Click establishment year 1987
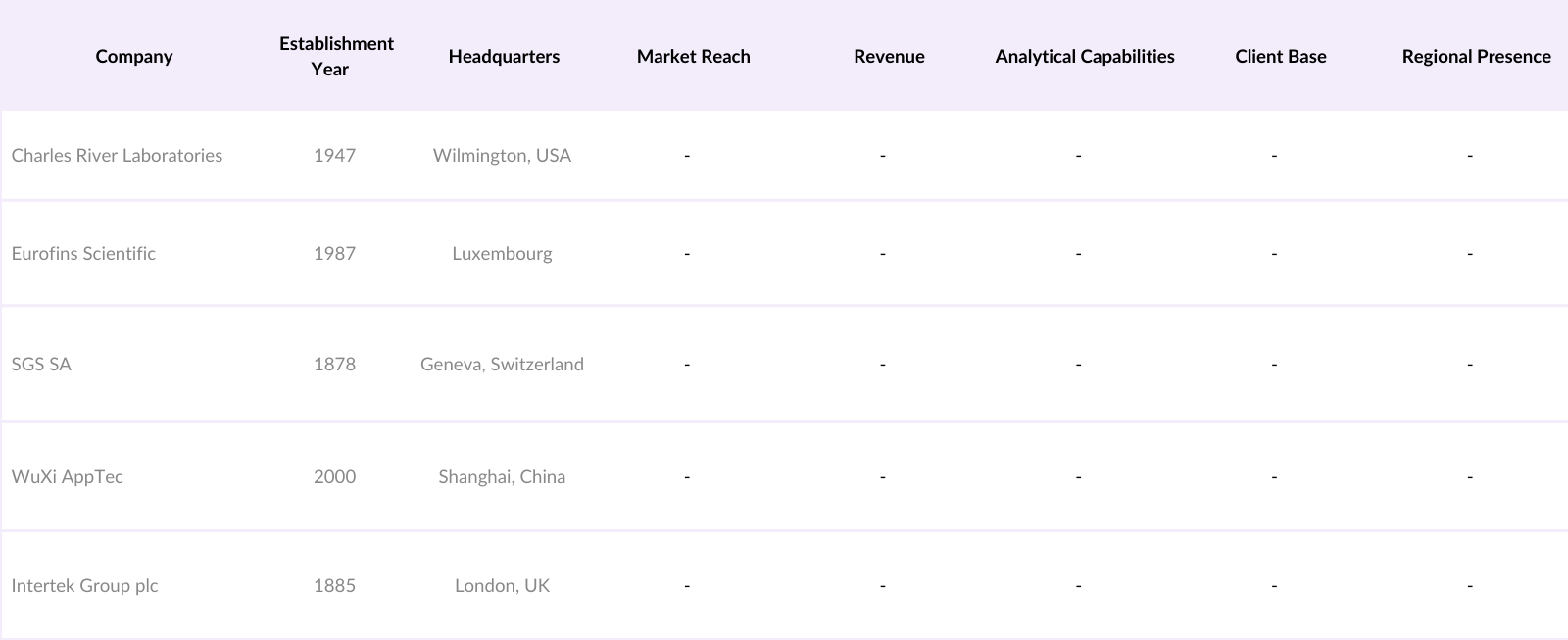Viewport: 1568px width, 640px height. point(334,253)
